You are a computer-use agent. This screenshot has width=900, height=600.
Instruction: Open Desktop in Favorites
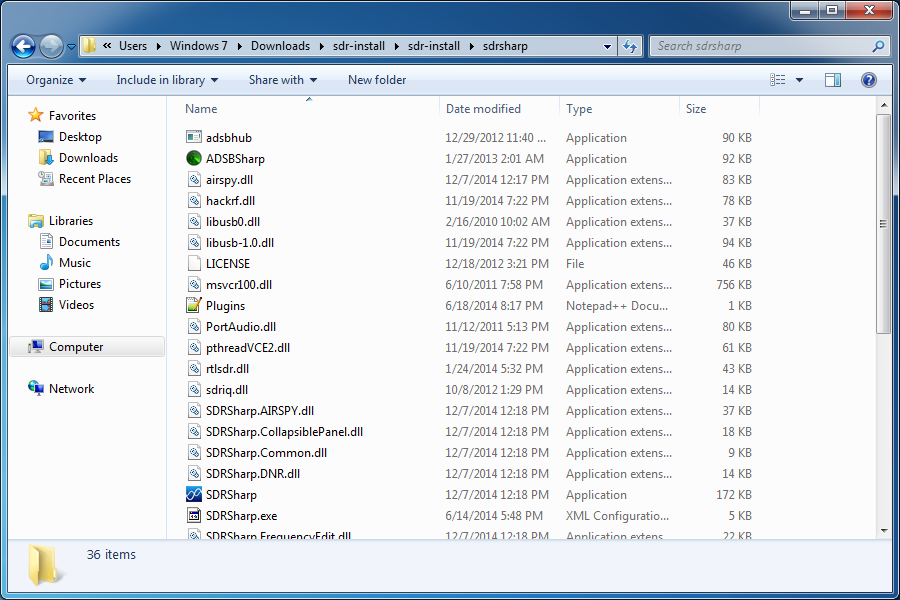[x=80, y=137]
